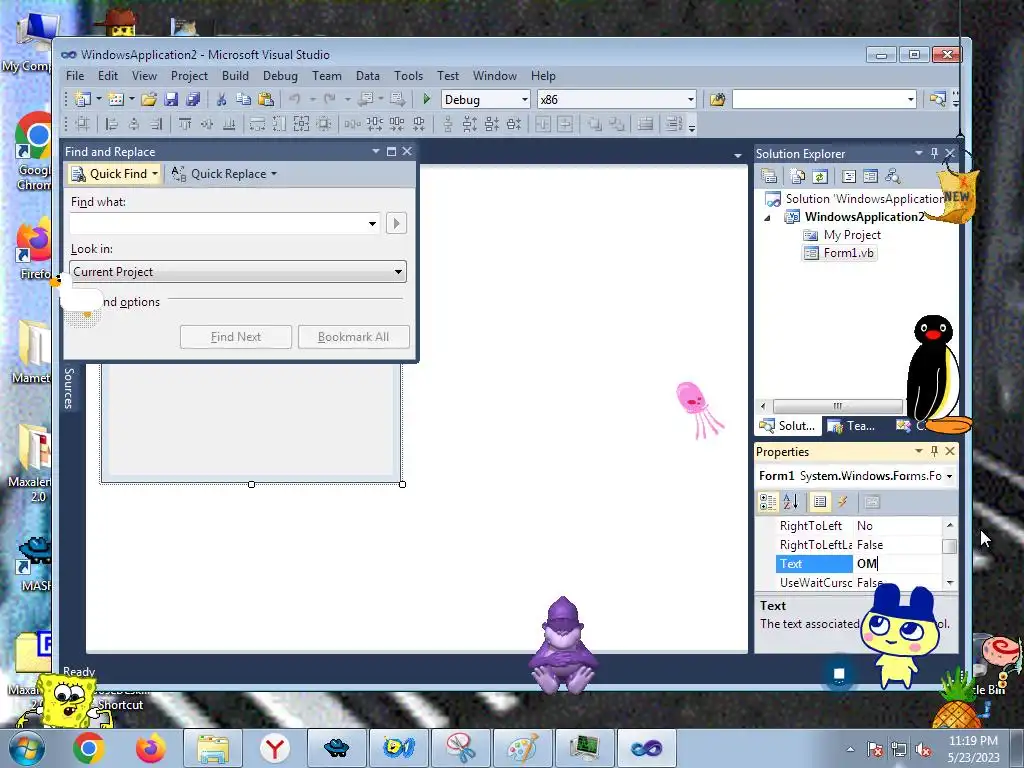Start debugging with the green arrow

(x=426, y=99)
